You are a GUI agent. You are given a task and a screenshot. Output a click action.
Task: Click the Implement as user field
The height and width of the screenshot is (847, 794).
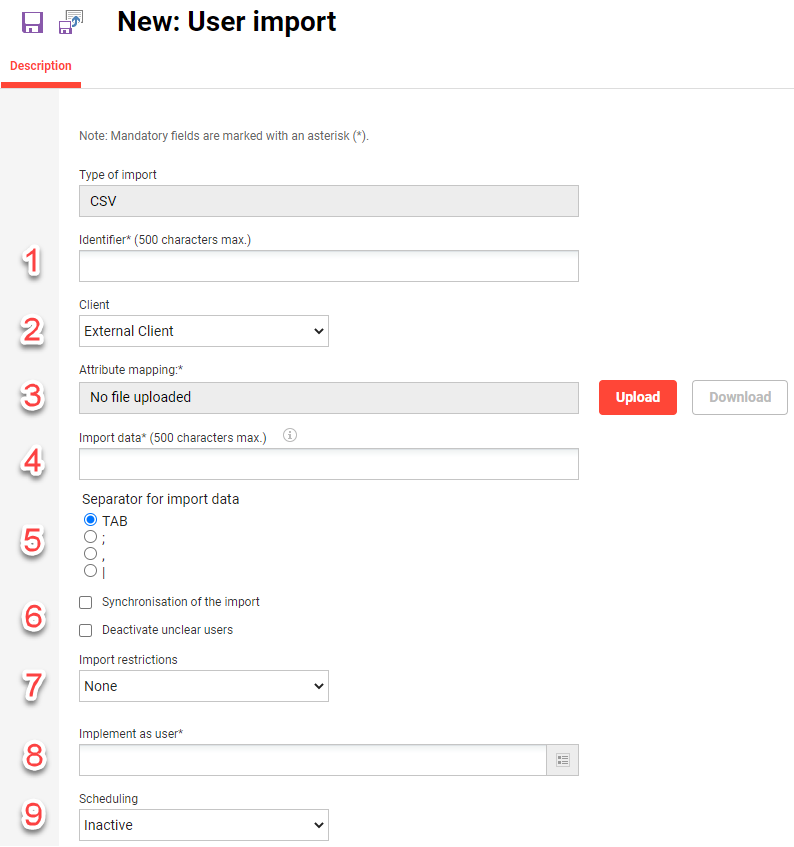(312, 760)
